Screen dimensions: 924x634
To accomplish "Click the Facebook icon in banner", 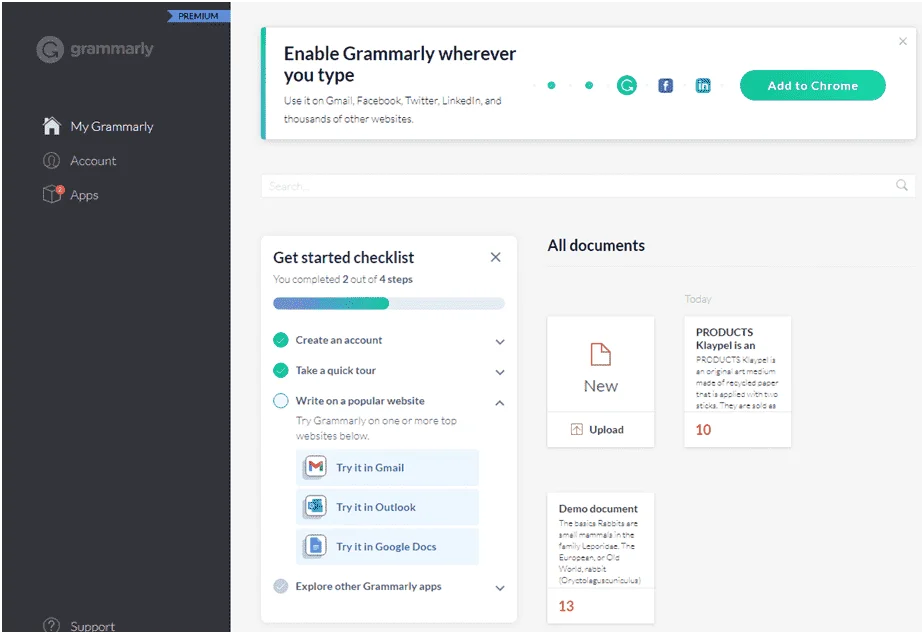I will pos(665,85).
